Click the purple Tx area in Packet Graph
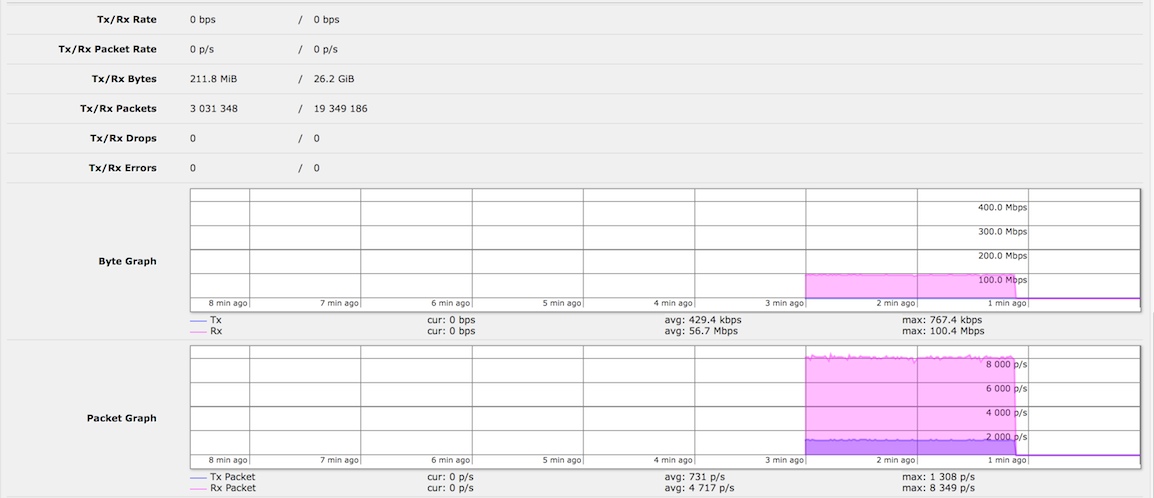The height and width of the screenshot is (498, 1154). (x=900, y=448)
